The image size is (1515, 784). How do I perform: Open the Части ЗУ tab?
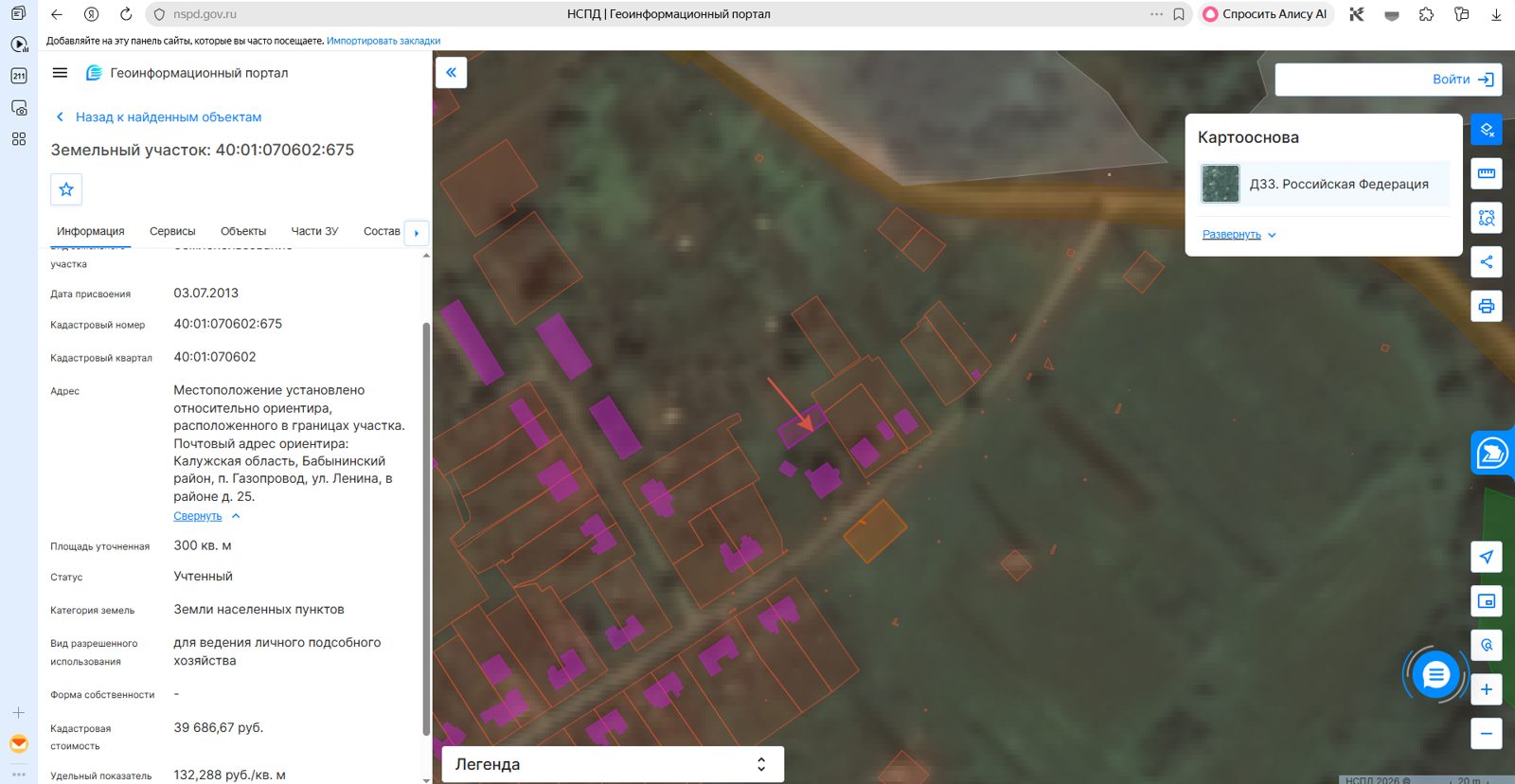314,231
